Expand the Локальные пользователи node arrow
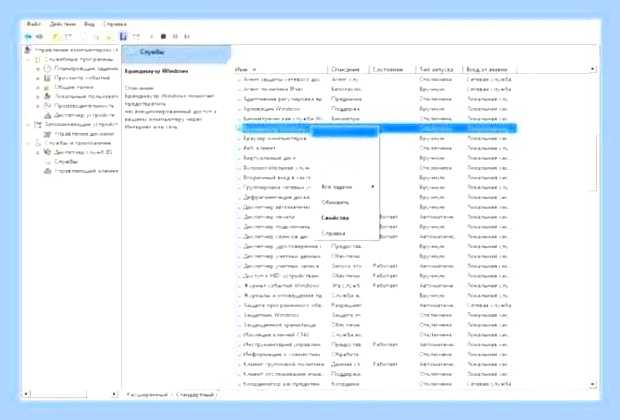620x420 pixels. click(x=38, y=97)
